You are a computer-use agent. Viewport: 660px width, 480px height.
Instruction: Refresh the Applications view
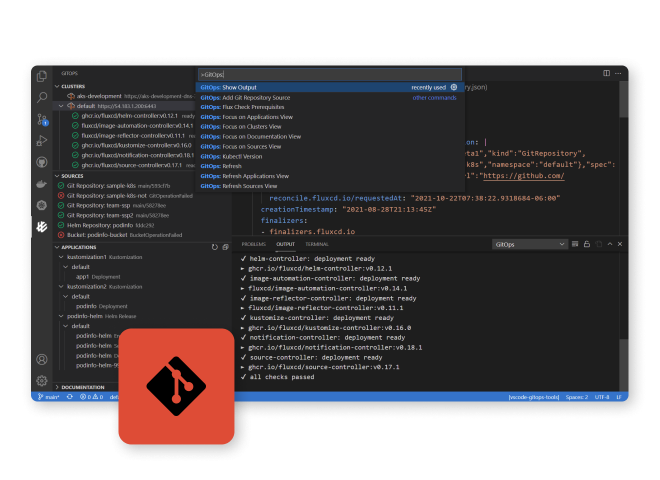[214, 246]
